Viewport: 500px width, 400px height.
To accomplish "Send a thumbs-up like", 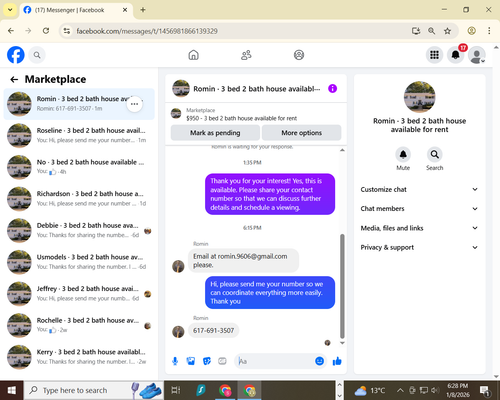I will [337, 361].
